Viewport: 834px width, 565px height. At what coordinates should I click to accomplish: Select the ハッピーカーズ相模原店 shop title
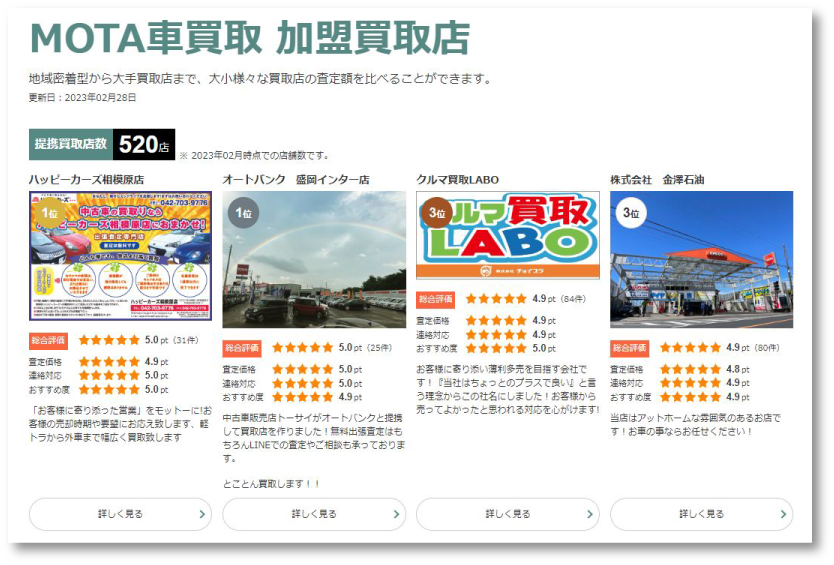(86, 180)
